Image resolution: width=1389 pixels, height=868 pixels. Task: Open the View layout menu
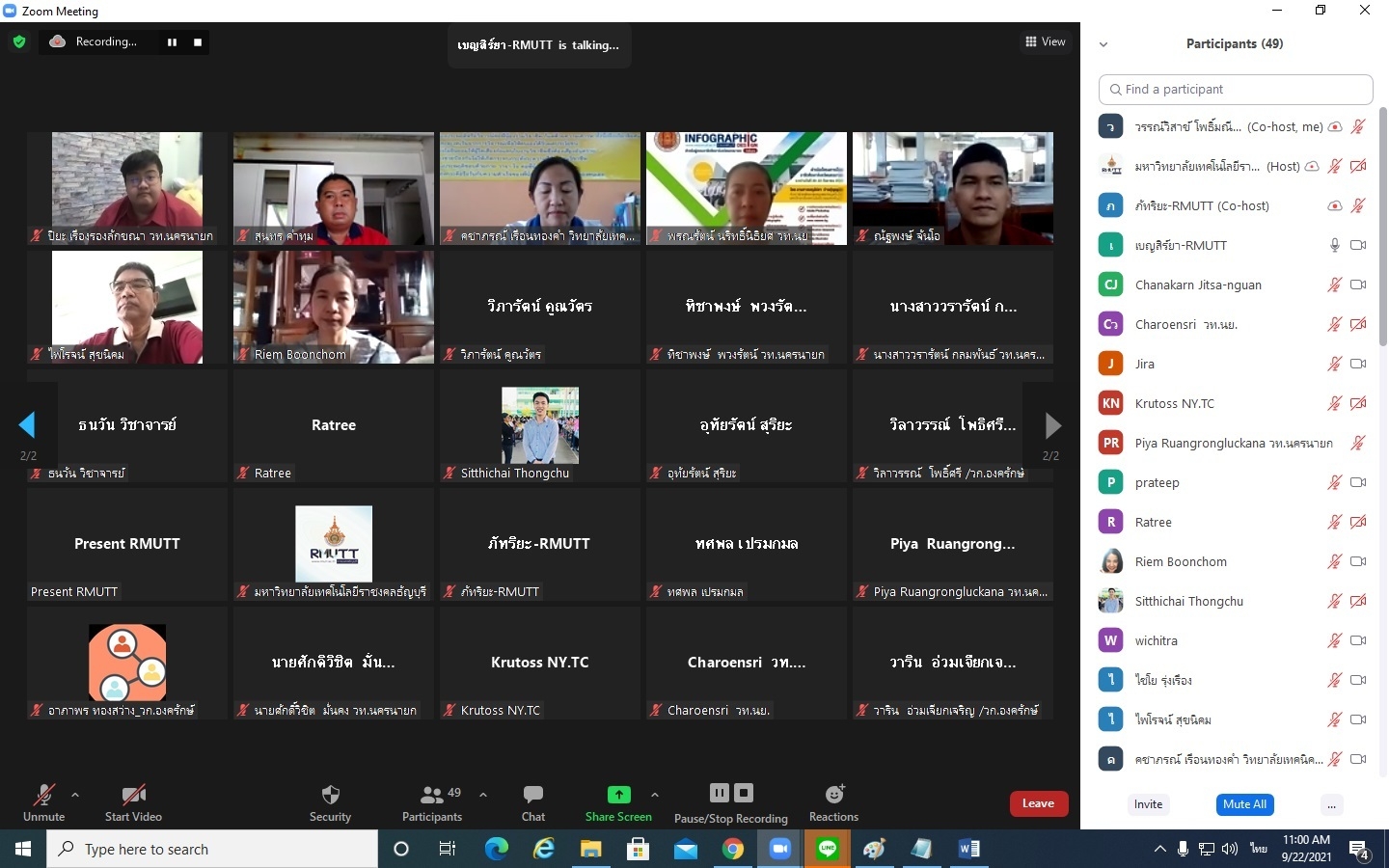point(1046,41)
